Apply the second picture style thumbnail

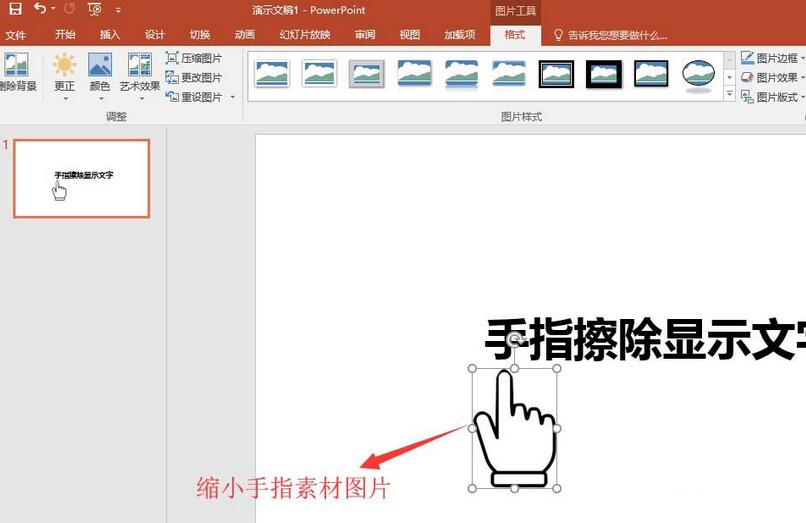[319, 74]
